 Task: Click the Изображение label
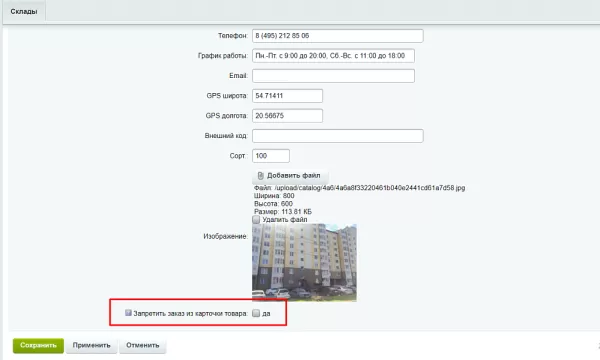(x=225, y=236)
